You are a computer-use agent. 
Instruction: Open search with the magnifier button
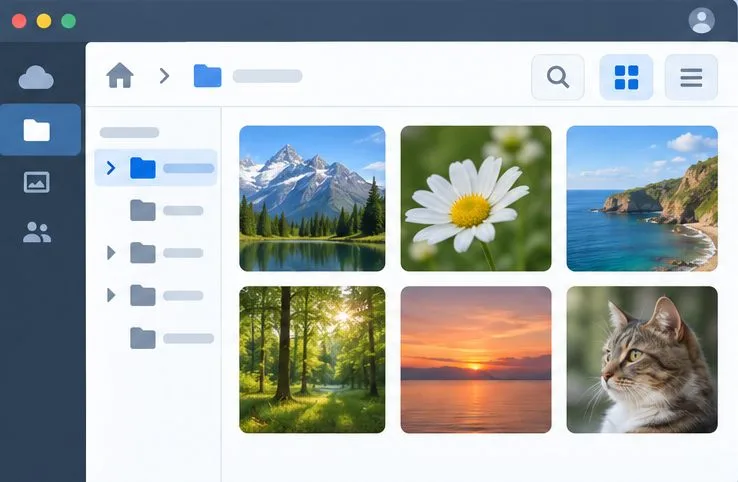[x=558, y=77]
